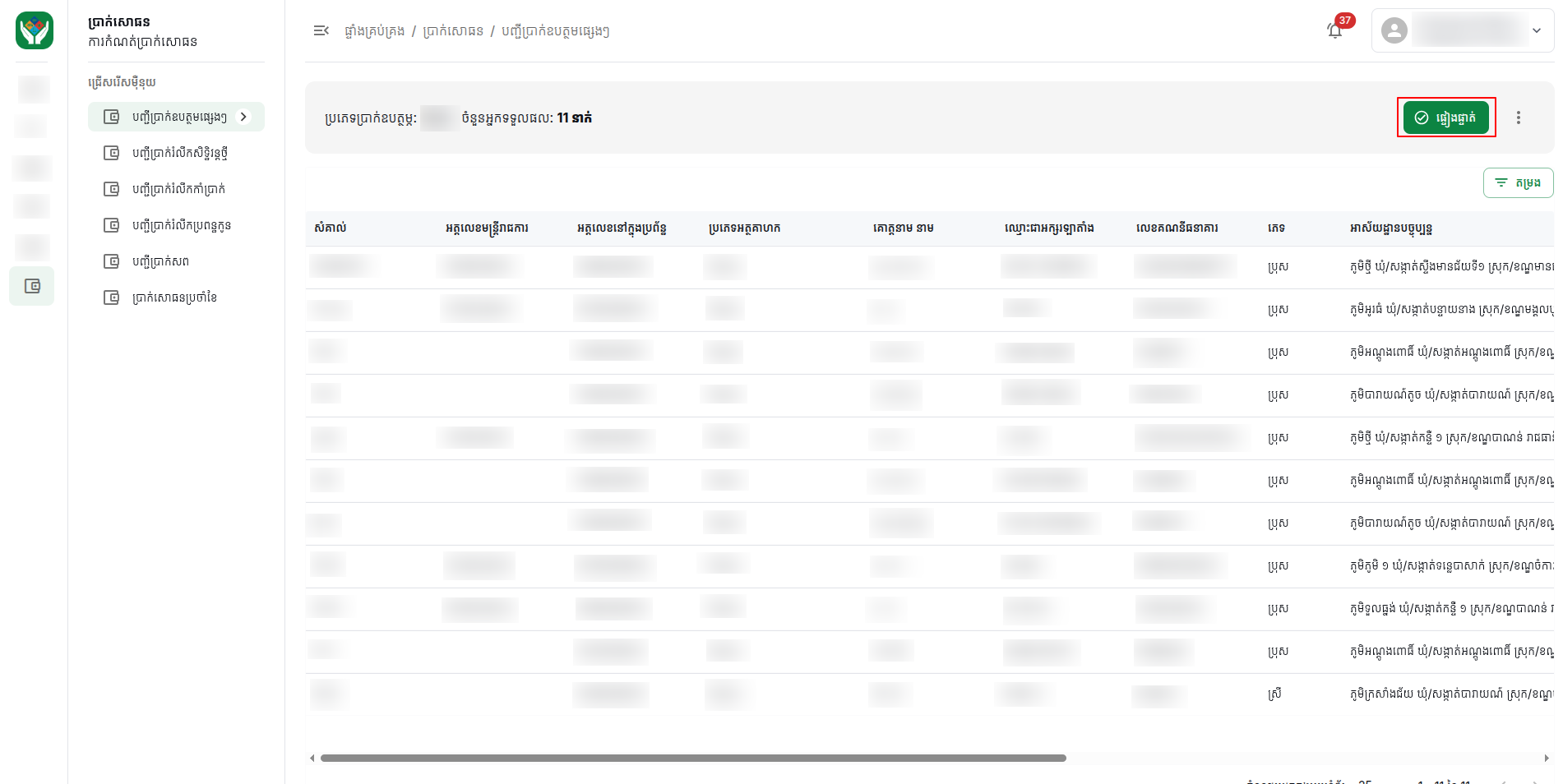Go to ផ្ទាំងគ្រប់គ្រង breadcrumb link
This screenshot has width=1563, height=784.
click(x=374, y=31)
